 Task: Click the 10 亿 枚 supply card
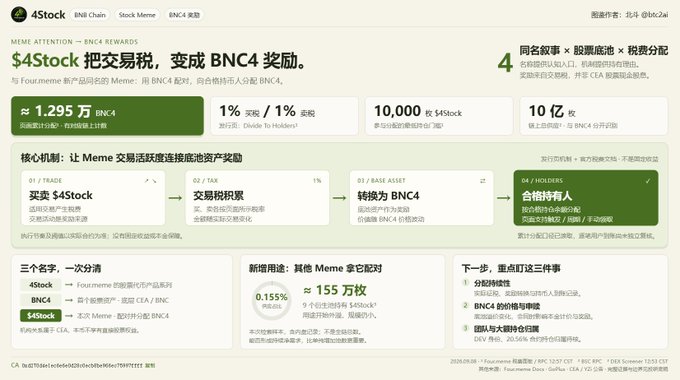click(594, 116)
